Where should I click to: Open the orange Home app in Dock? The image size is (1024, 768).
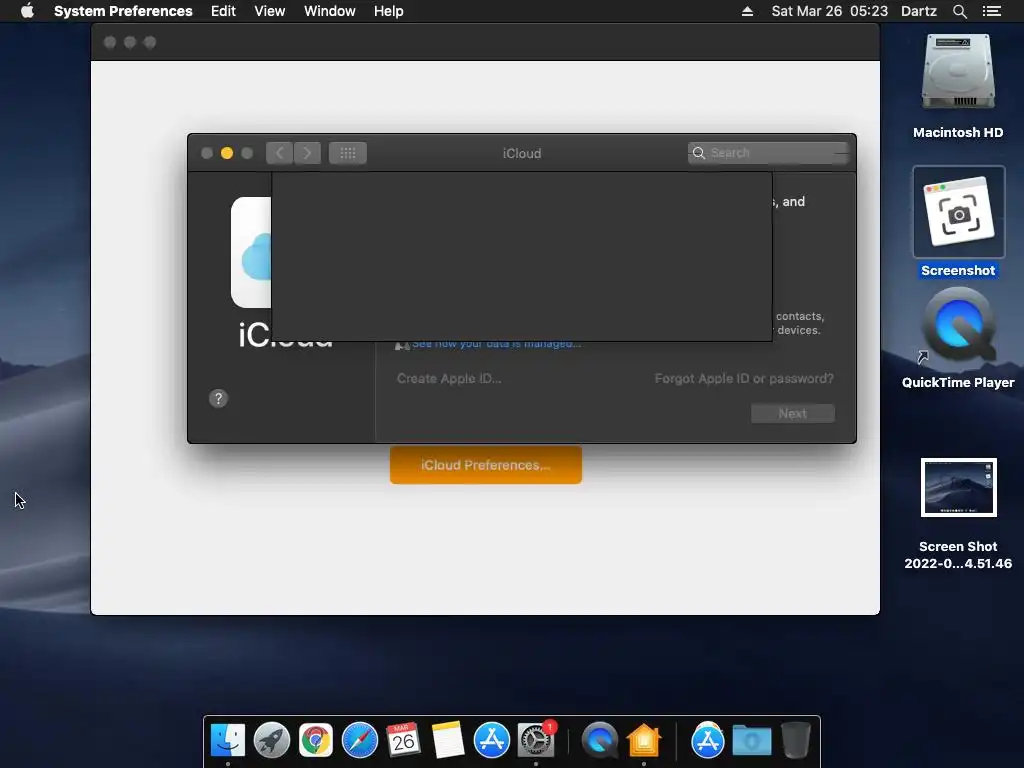[x=644, y=740]
